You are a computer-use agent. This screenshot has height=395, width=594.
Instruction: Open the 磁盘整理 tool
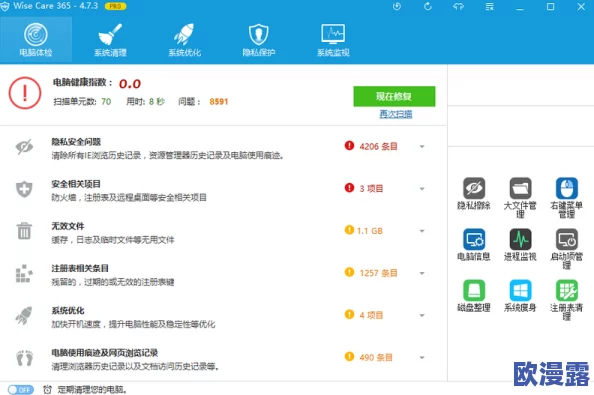pos(474,296)
